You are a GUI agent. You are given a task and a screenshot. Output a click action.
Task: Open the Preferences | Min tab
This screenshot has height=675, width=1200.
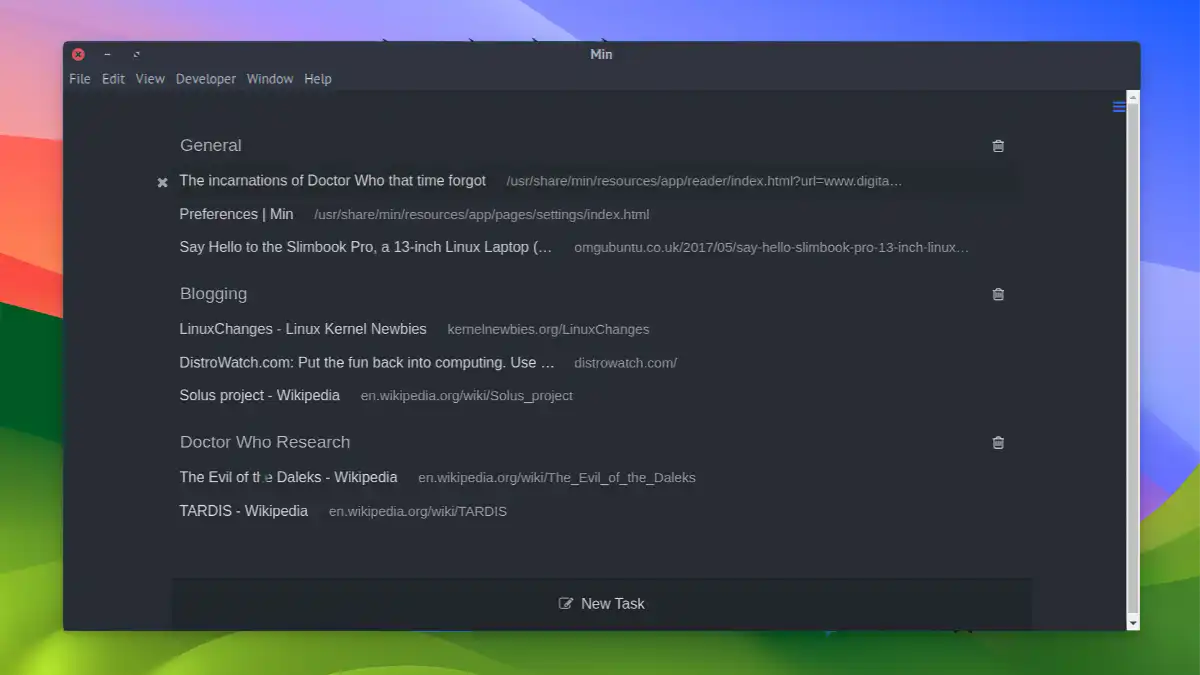pos(235,214)
